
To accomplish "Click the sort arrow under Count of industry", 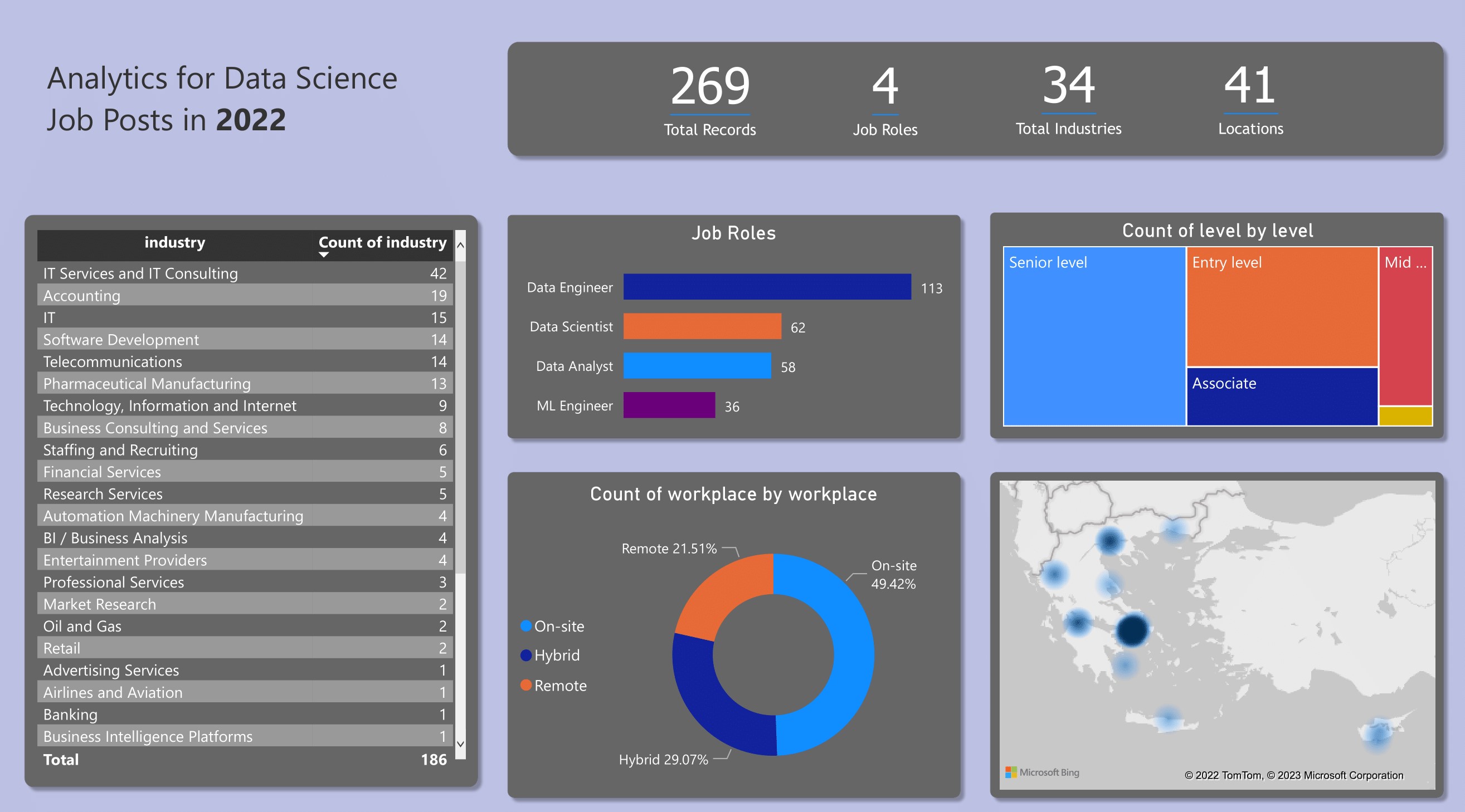I will (x=324, y=255).
